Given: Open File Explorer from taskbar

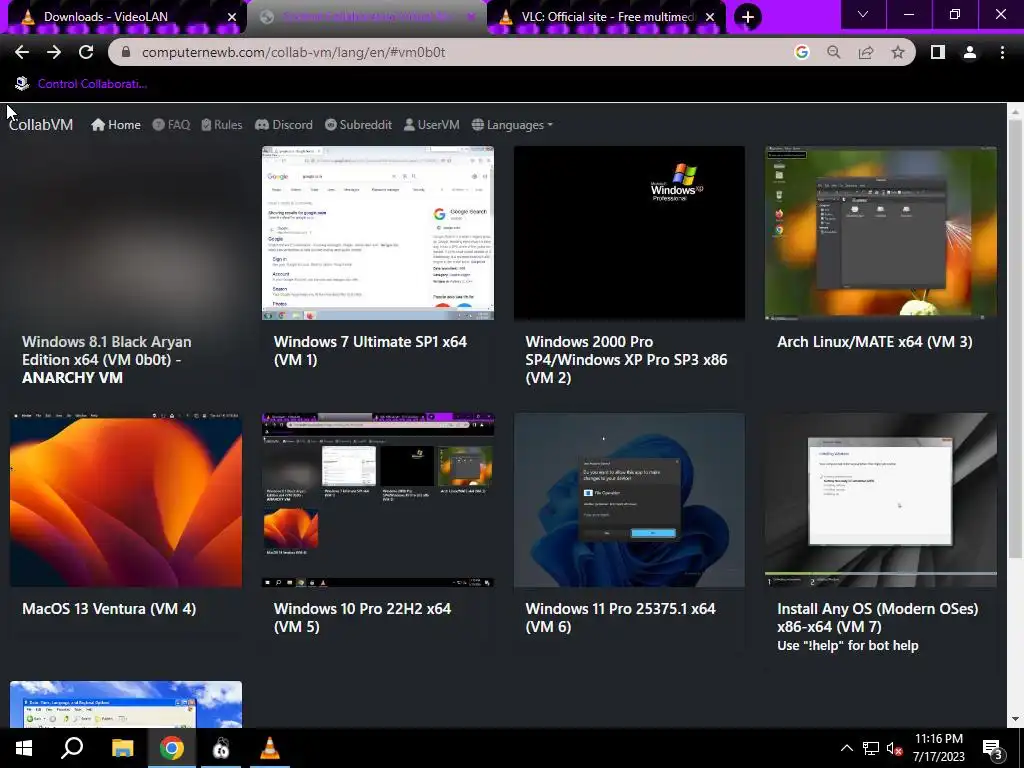Looking at the screenshot, I should point(122,748).
